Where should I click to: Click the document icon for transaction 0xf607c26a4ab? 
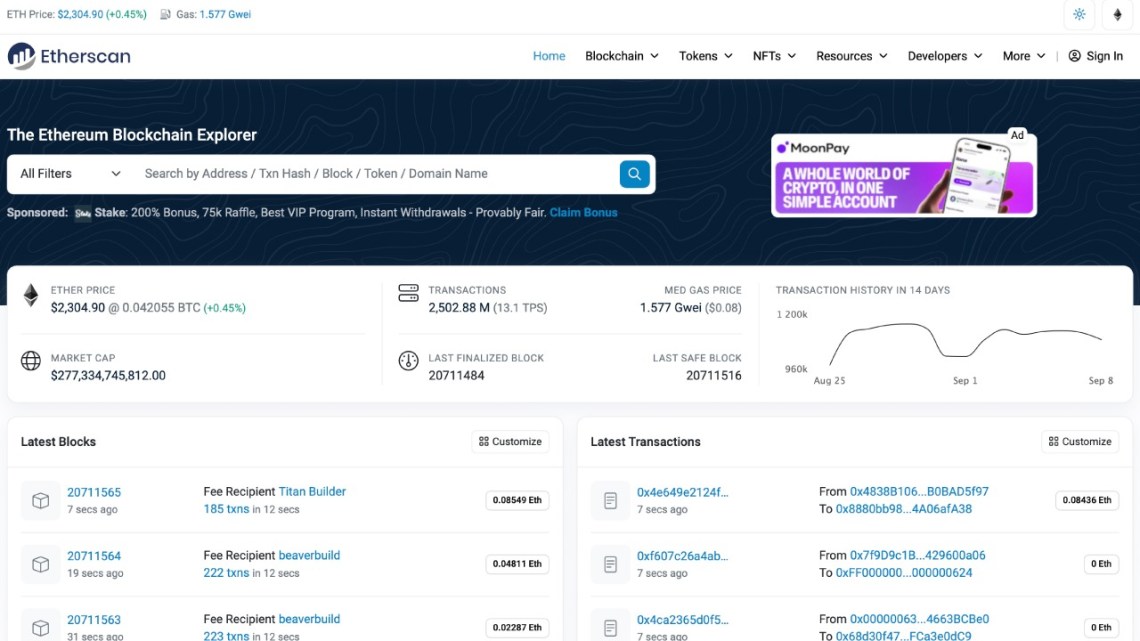(x=611, y=564)
